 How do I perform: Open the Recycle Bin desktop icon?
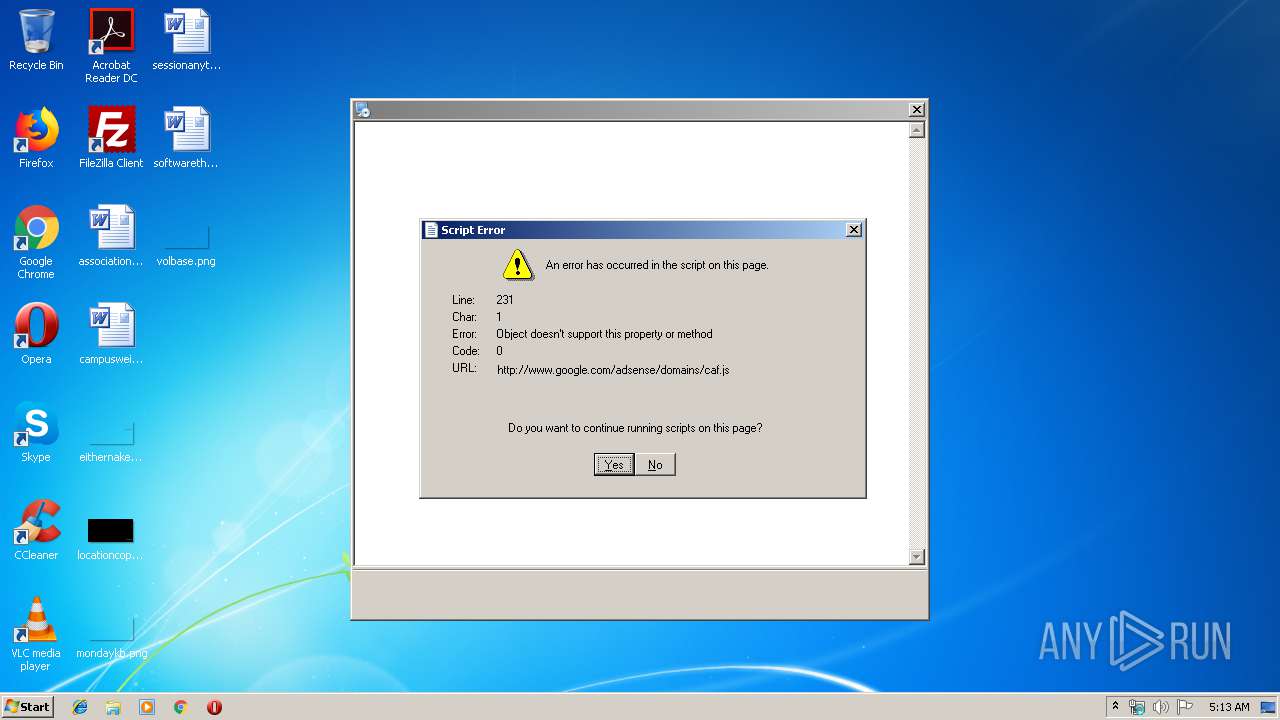pyautogui.click(x=36, y=40)
